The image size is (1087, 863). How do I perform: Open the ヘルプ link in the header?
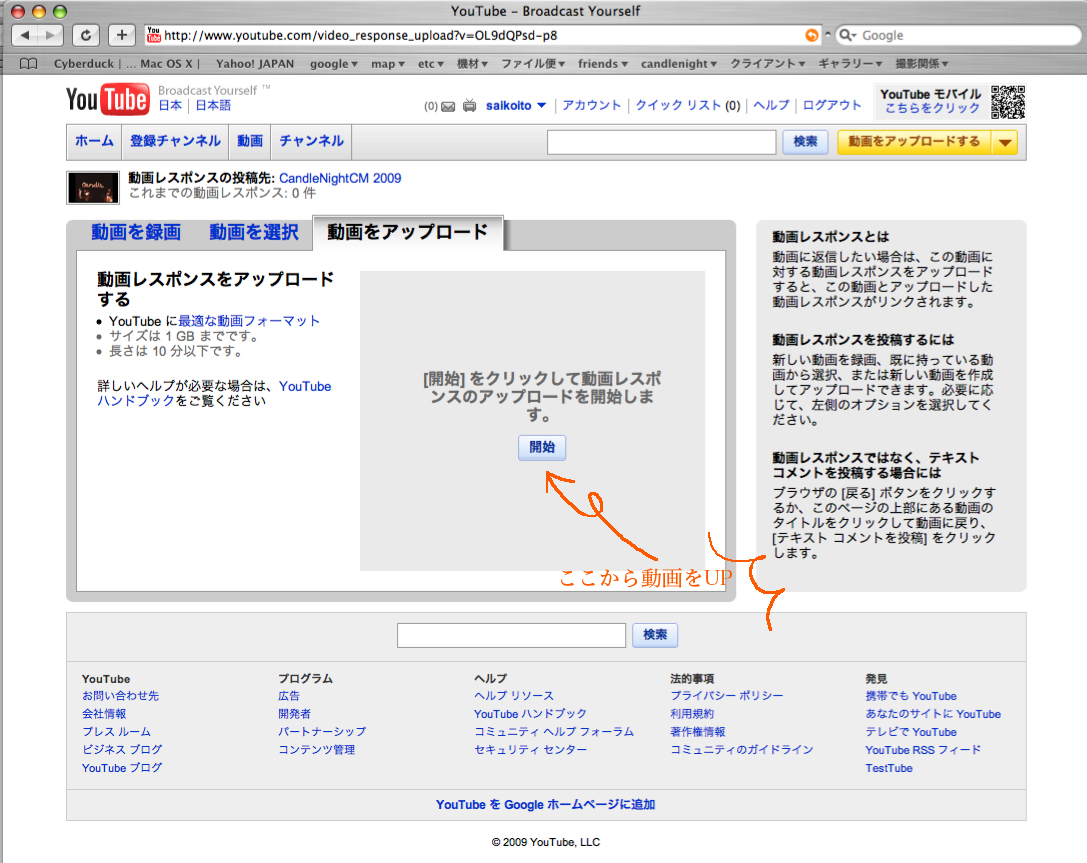point(772,105)
